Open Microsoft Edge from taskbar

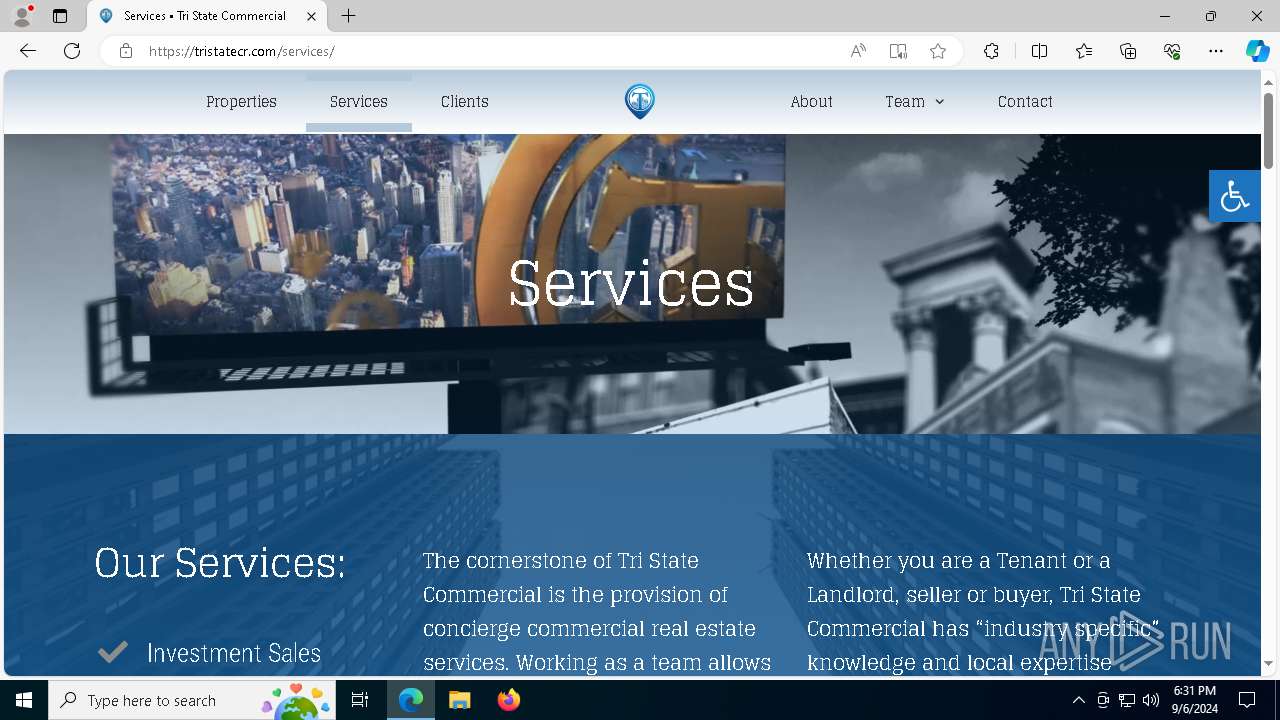coord(411,700)
